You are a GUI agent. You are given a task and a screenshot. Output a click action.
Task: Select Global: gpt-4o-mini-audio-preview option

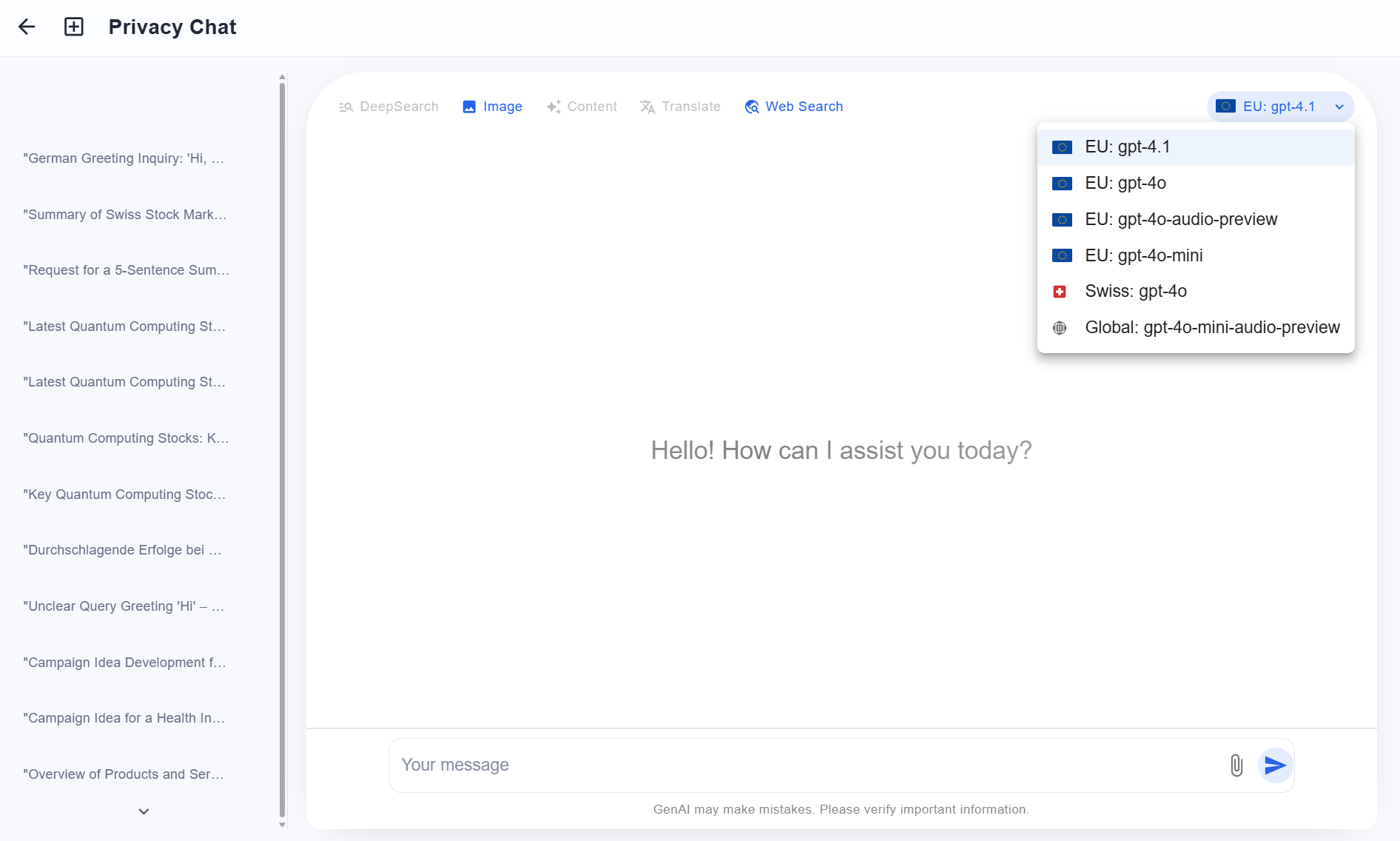click(1211, 327)
